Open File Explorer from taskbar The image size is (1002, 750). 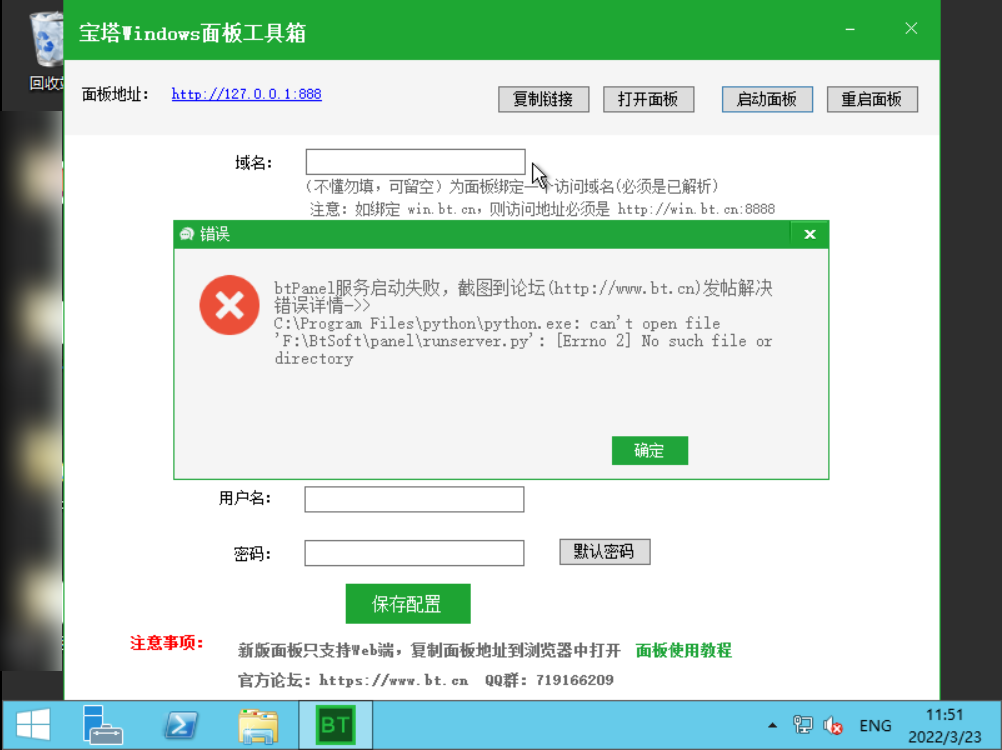tap(258, 726)
